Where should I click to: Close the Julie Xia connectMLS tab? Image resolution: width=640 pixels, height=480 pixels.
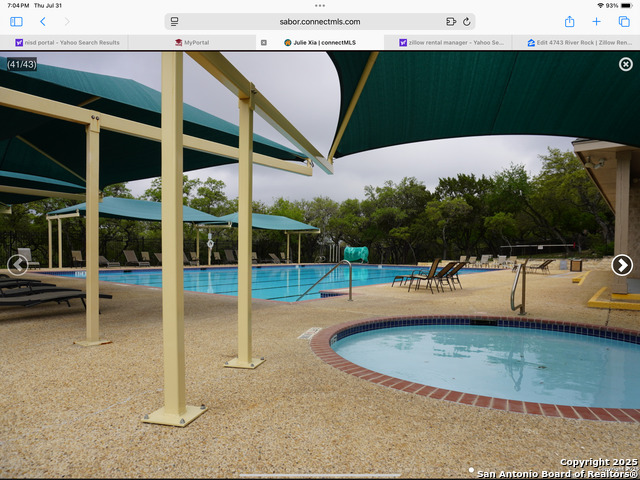(263, 43)
